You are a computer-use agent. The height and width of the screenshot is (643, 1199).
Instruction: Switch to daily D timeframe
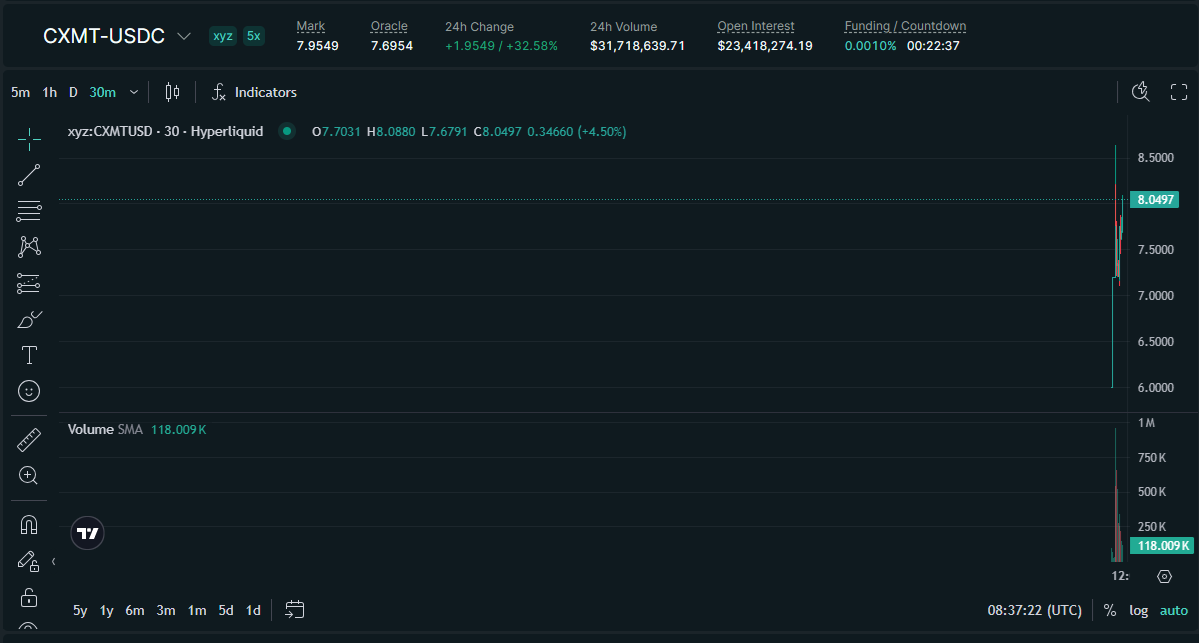(x=73, y=93)
